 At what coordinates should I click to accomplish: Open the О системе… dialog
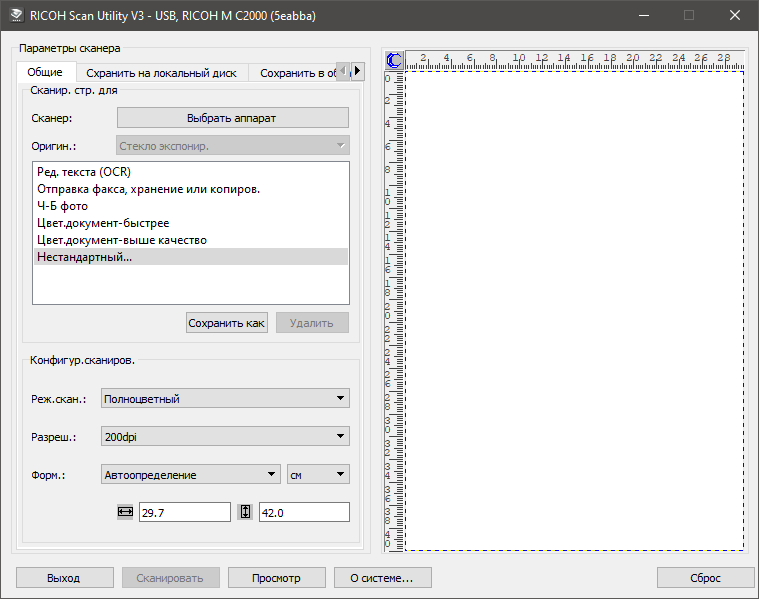point(382,578)
